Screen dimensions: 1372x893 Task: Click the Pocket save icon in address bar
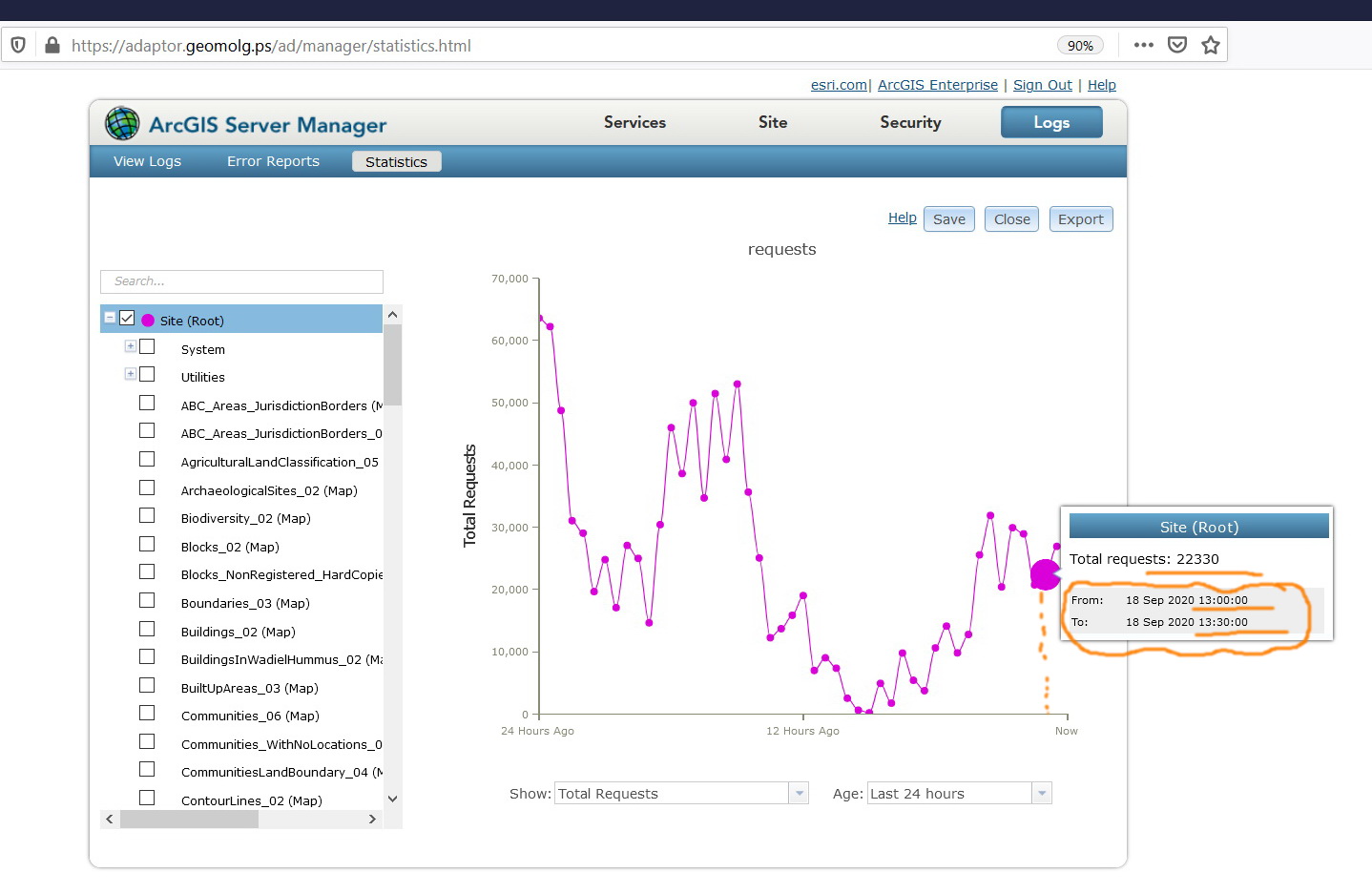1177,45
